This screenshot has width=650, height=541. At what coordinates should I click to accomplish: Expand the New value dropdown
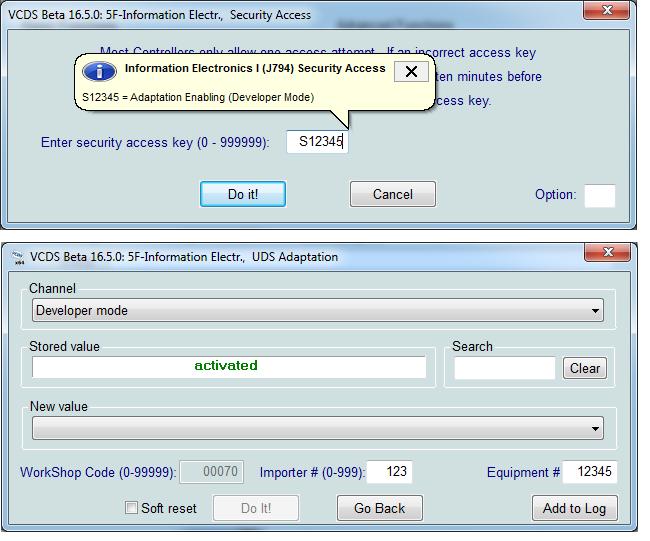tap(318, 428)
